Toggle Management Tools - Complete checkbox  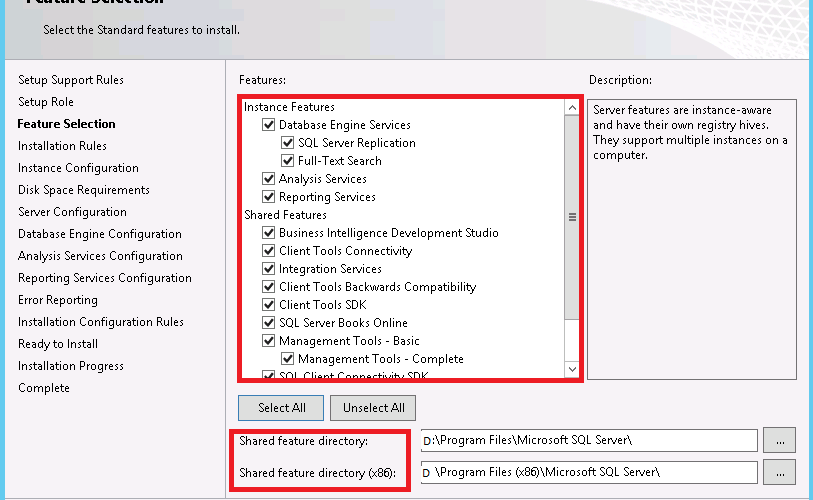pyautogui.click(x=287, y=358)
